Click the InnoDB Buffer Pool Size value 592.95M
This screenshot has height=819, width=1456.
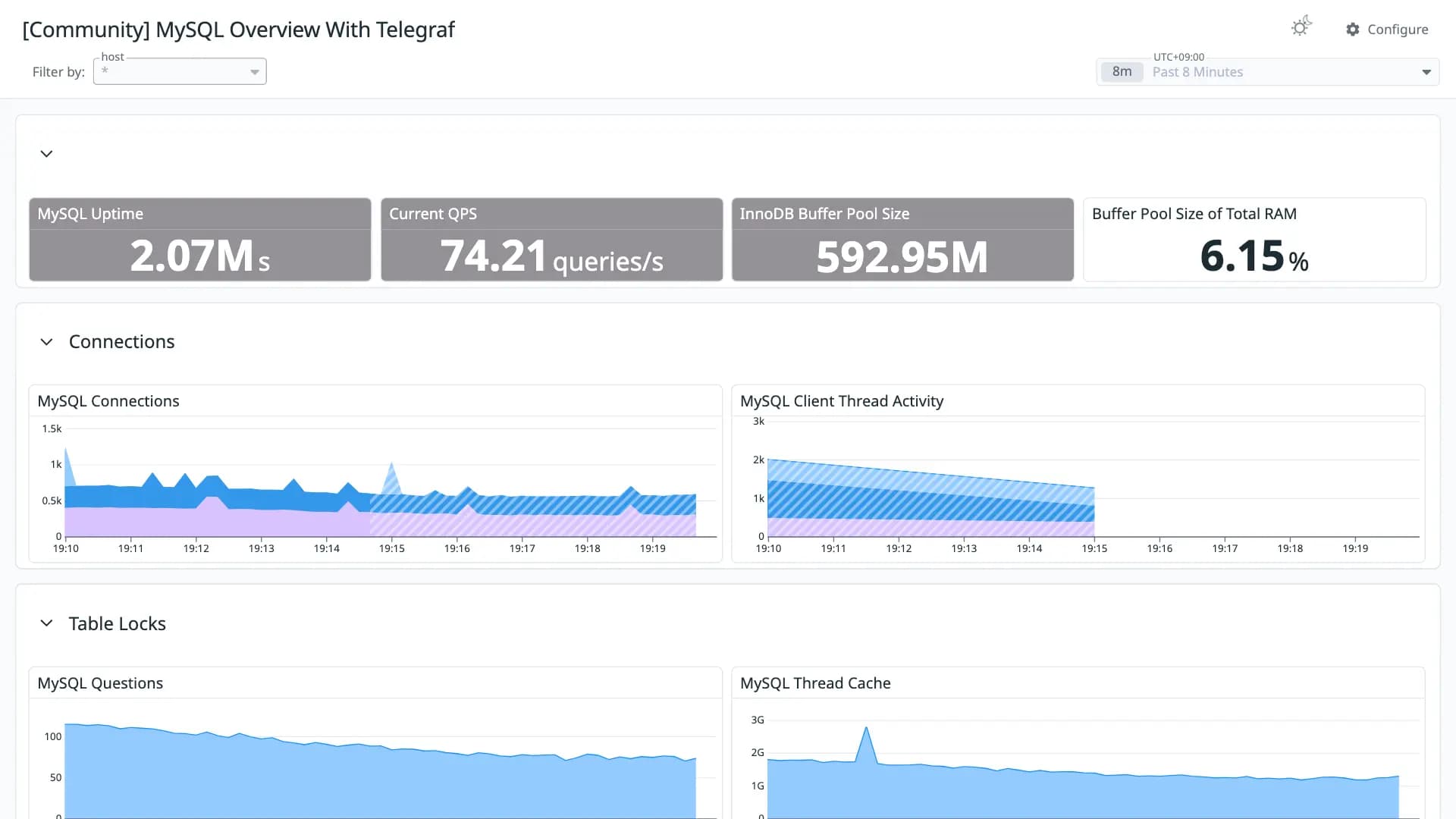(x=902, y=256)
